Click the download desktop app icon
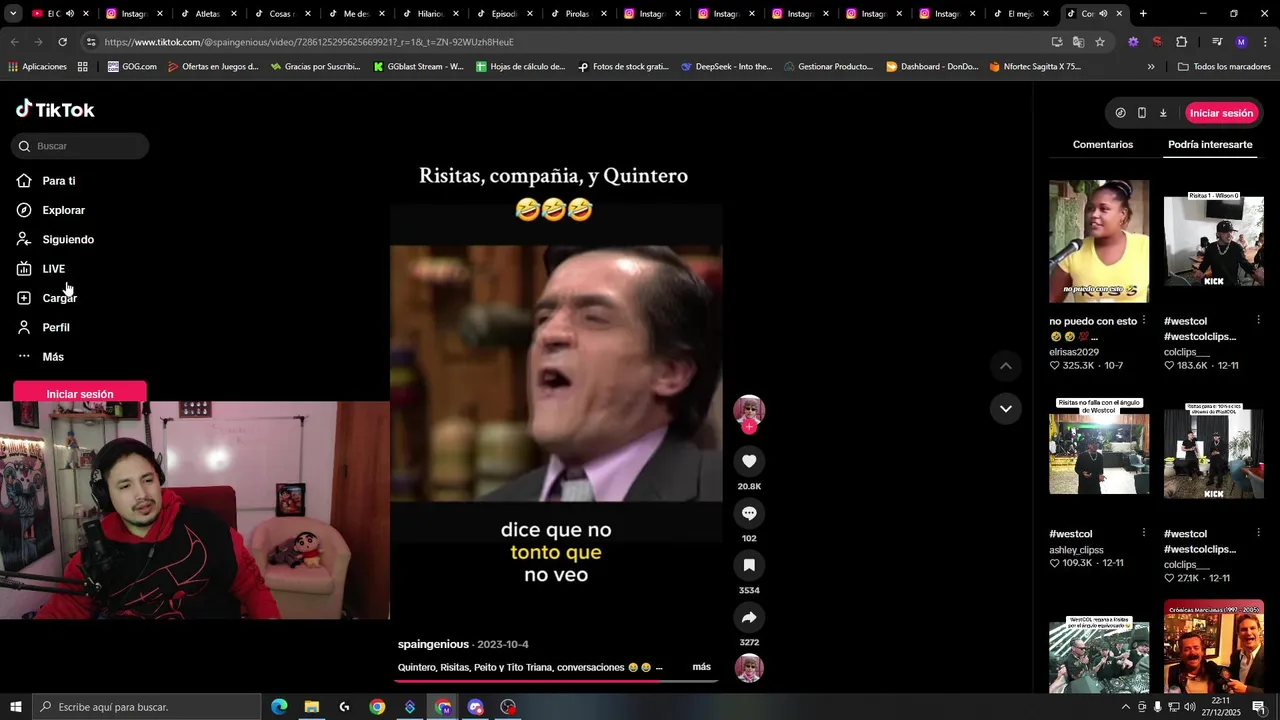Image resolution: width=1280 pixels, height=720 pixels. 1163,113
